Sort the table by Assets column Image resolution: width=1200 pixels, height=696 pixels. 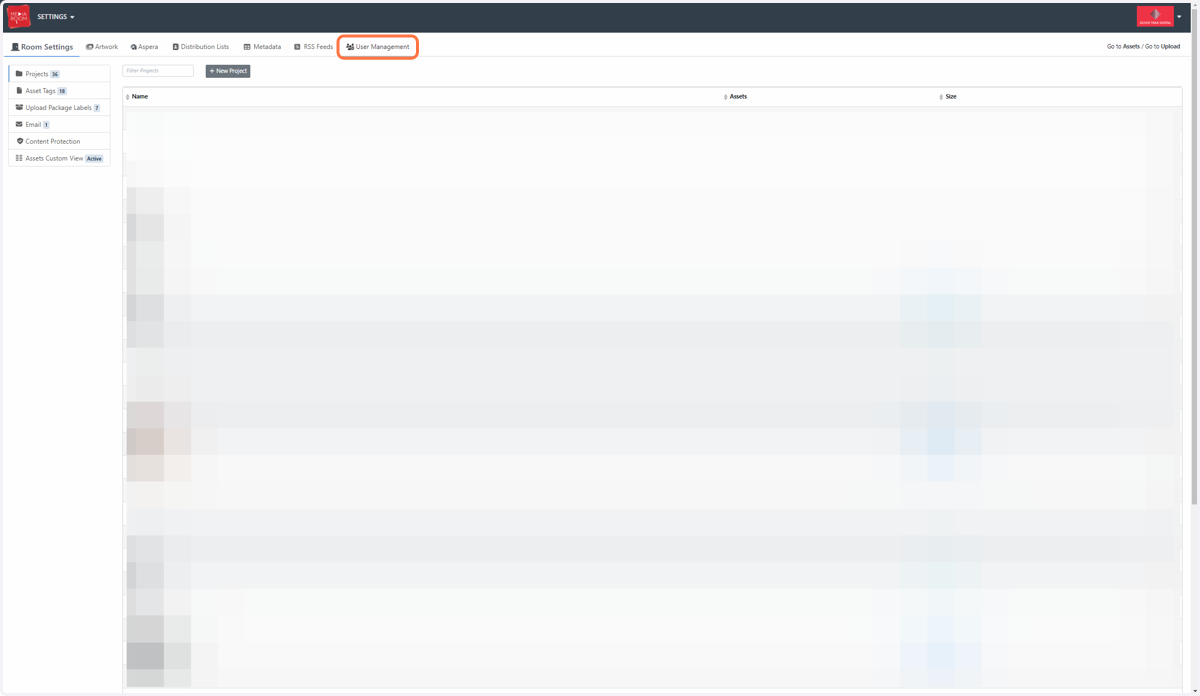tap(735, 97)
